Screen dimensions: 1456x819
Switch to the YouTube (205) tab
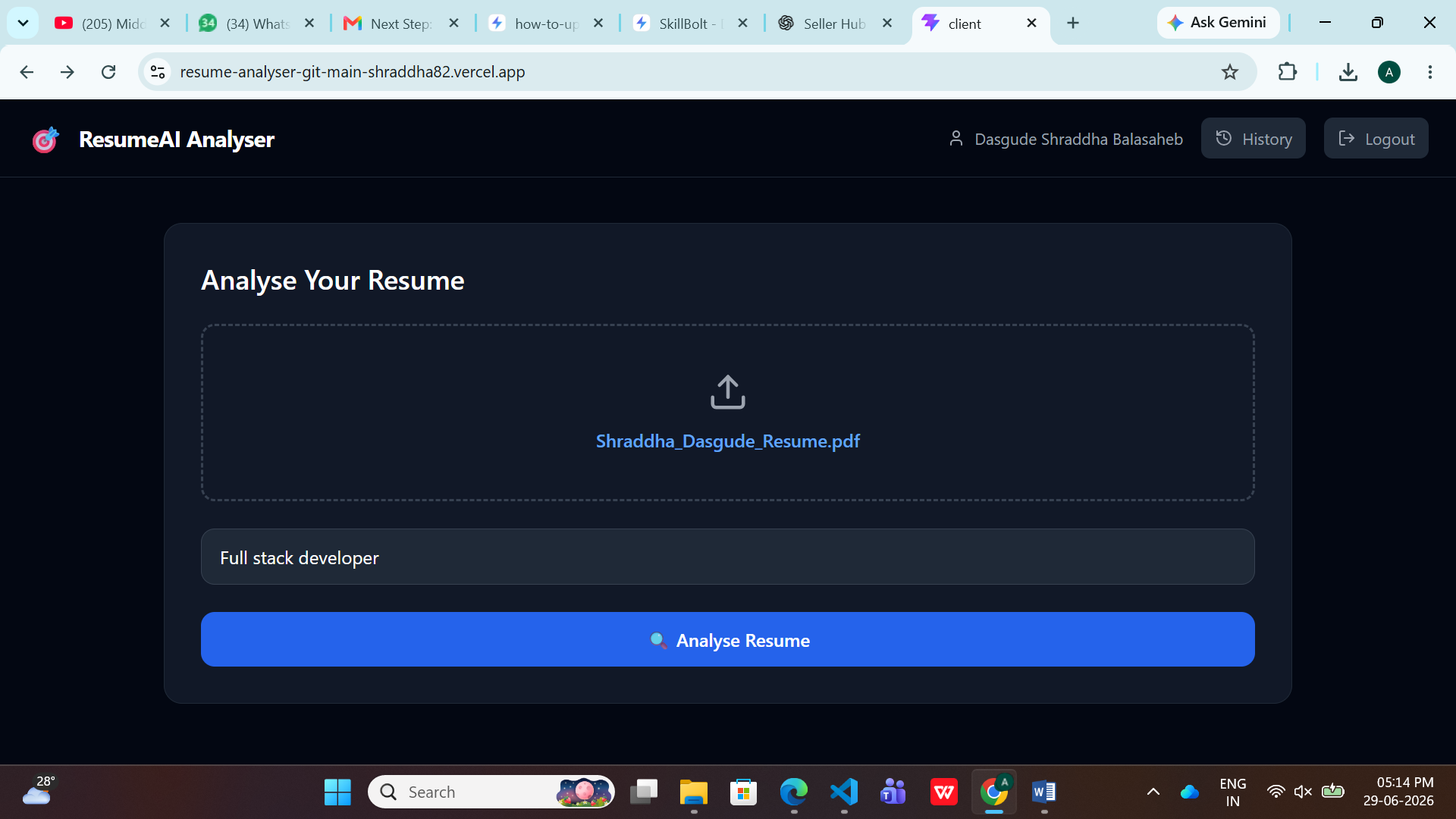[x=111, y=24]
